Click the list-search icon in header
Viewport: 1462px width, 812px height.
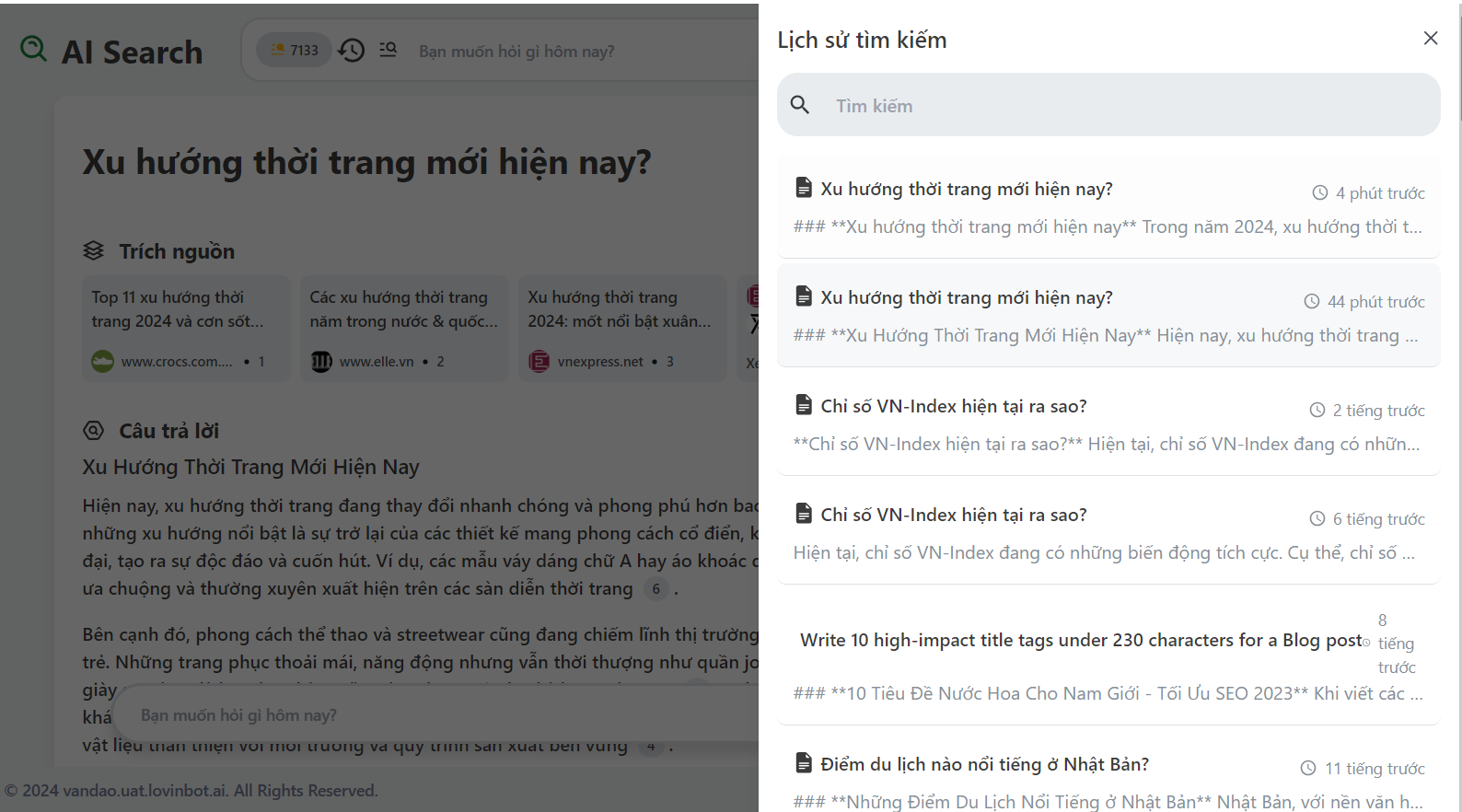[x=388, y=50]
